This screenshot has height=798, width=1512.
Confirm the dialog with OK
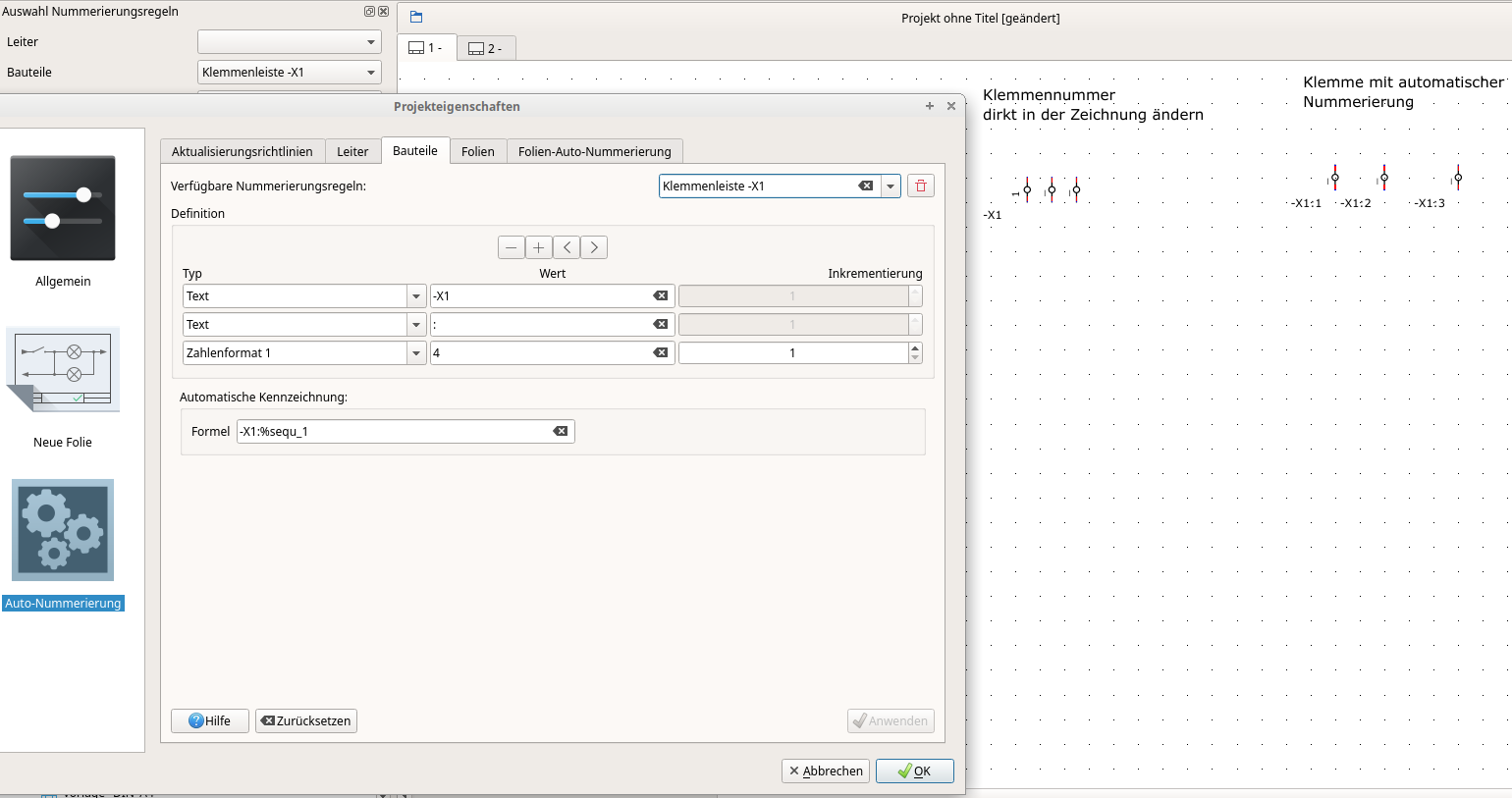point(914,771)
